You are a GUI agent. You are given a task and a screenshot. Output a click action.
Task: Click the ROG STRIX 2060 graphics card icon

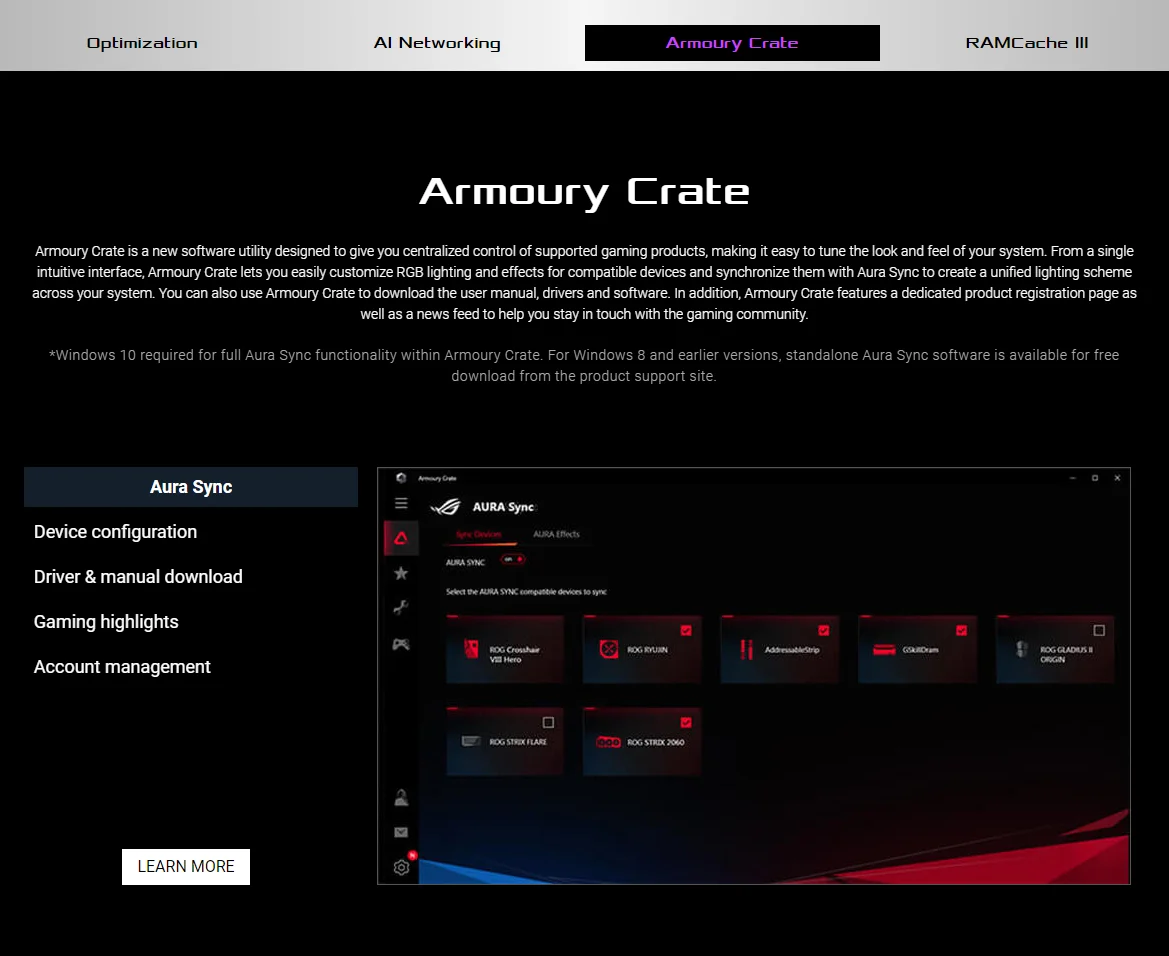(608, 742)
